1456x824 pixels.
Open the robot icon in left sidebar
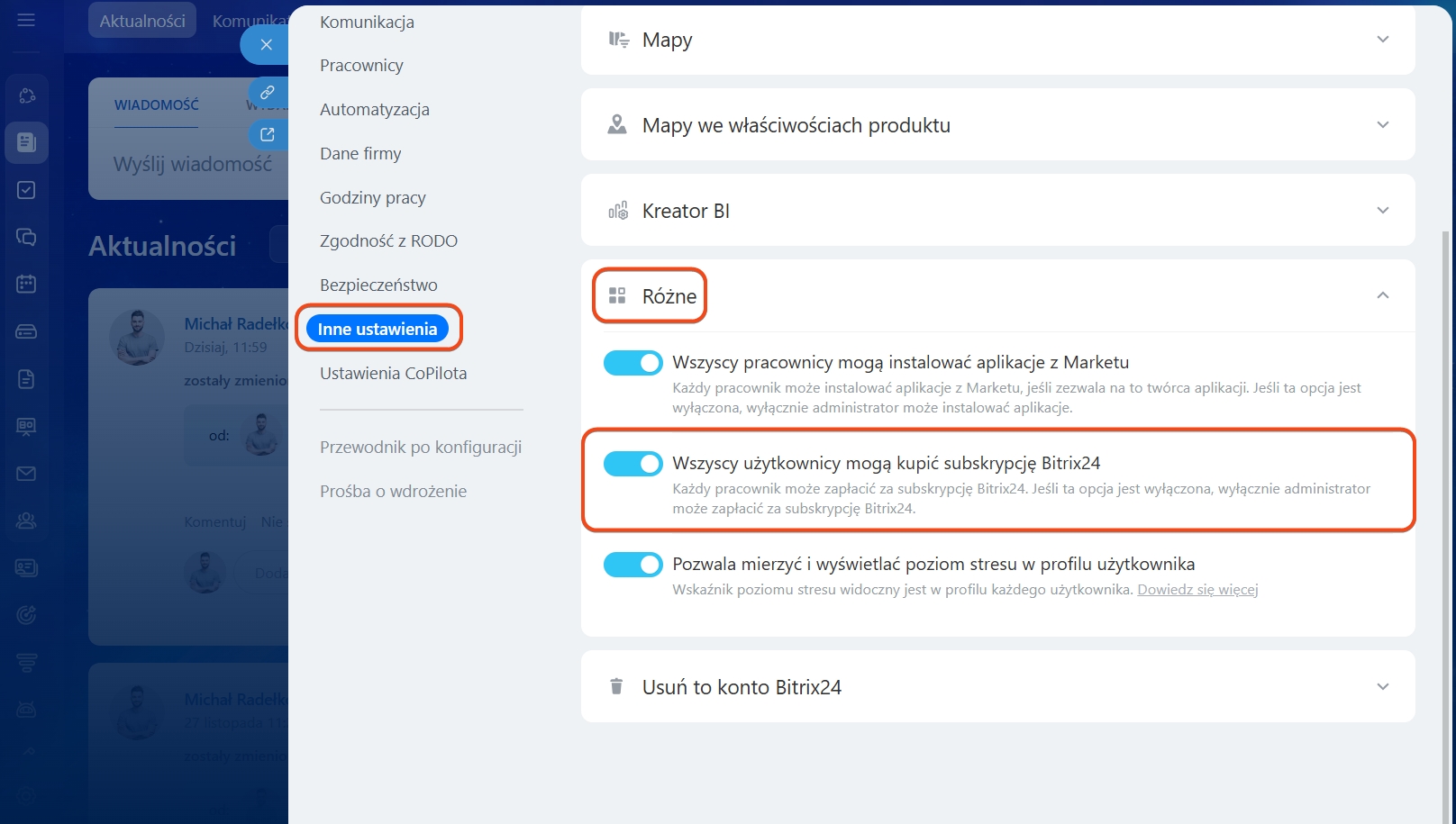point(26,710)
